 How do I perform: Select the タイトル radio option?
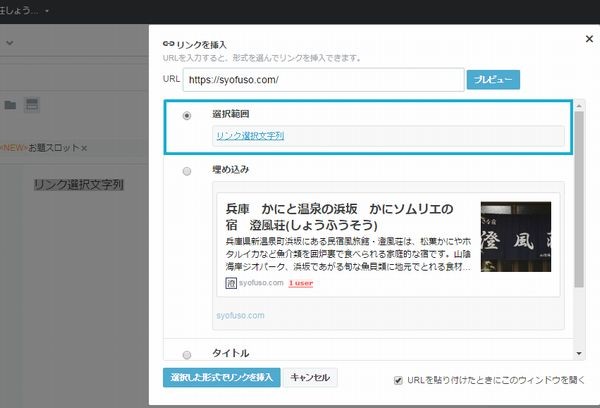click(187, 355)
